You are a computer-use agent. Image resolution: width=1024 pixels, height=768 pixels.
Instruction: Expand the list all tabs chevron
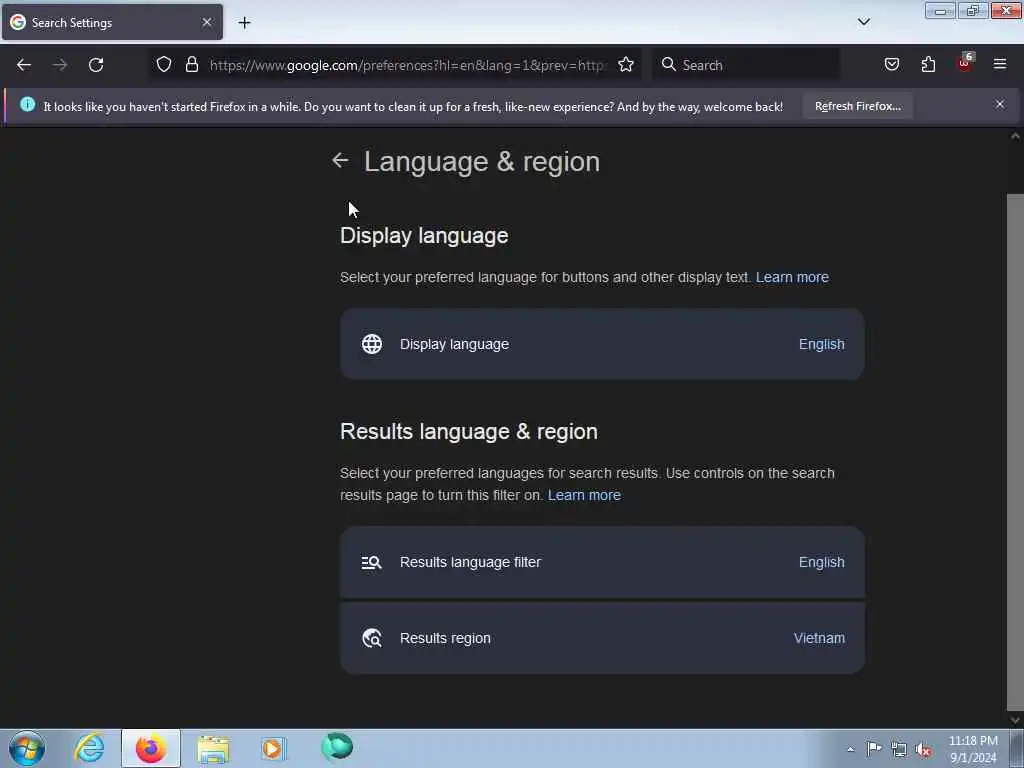click(864, 22)
